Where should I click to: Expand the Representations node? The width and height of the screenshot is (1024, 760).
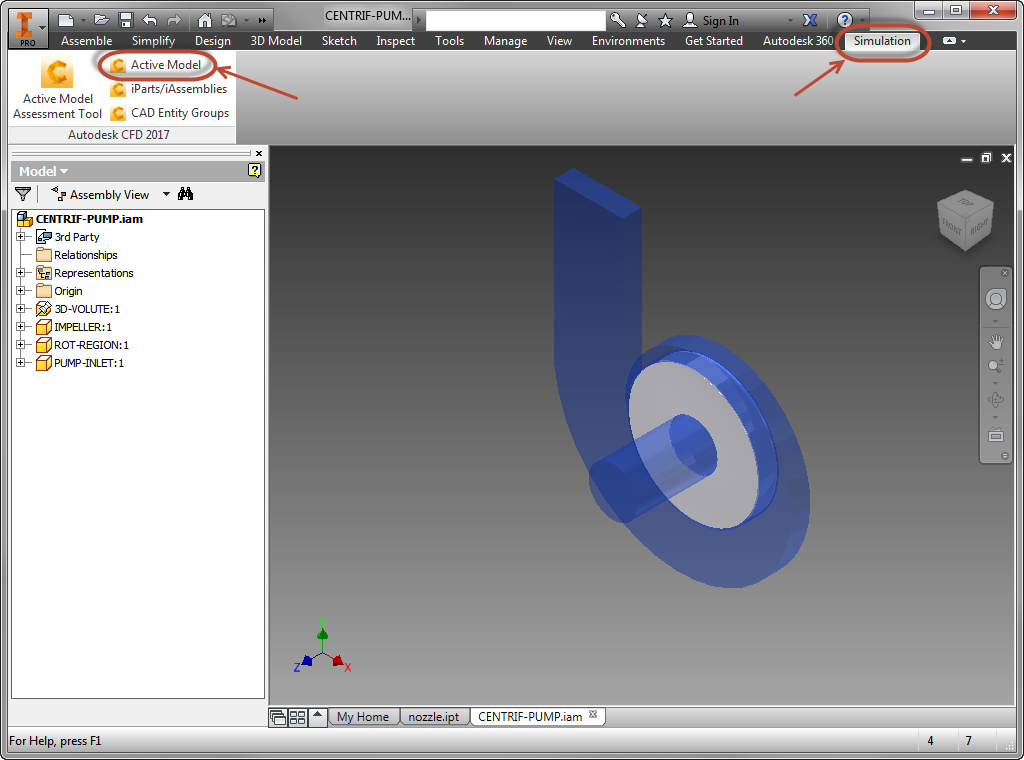click(x=20, y=272)
